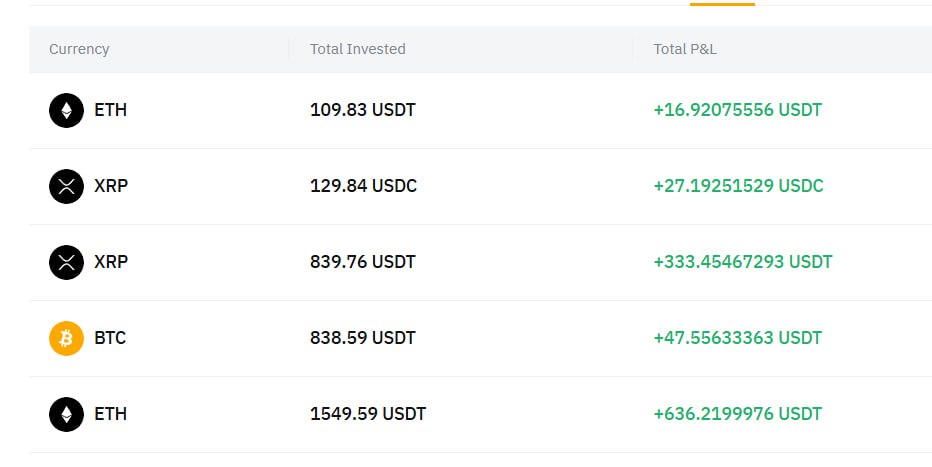Click the ETH icon in the 1549.59 USDT row
Image resolution: width=932 pixels, height=467 pixels.
click(66, 415)
